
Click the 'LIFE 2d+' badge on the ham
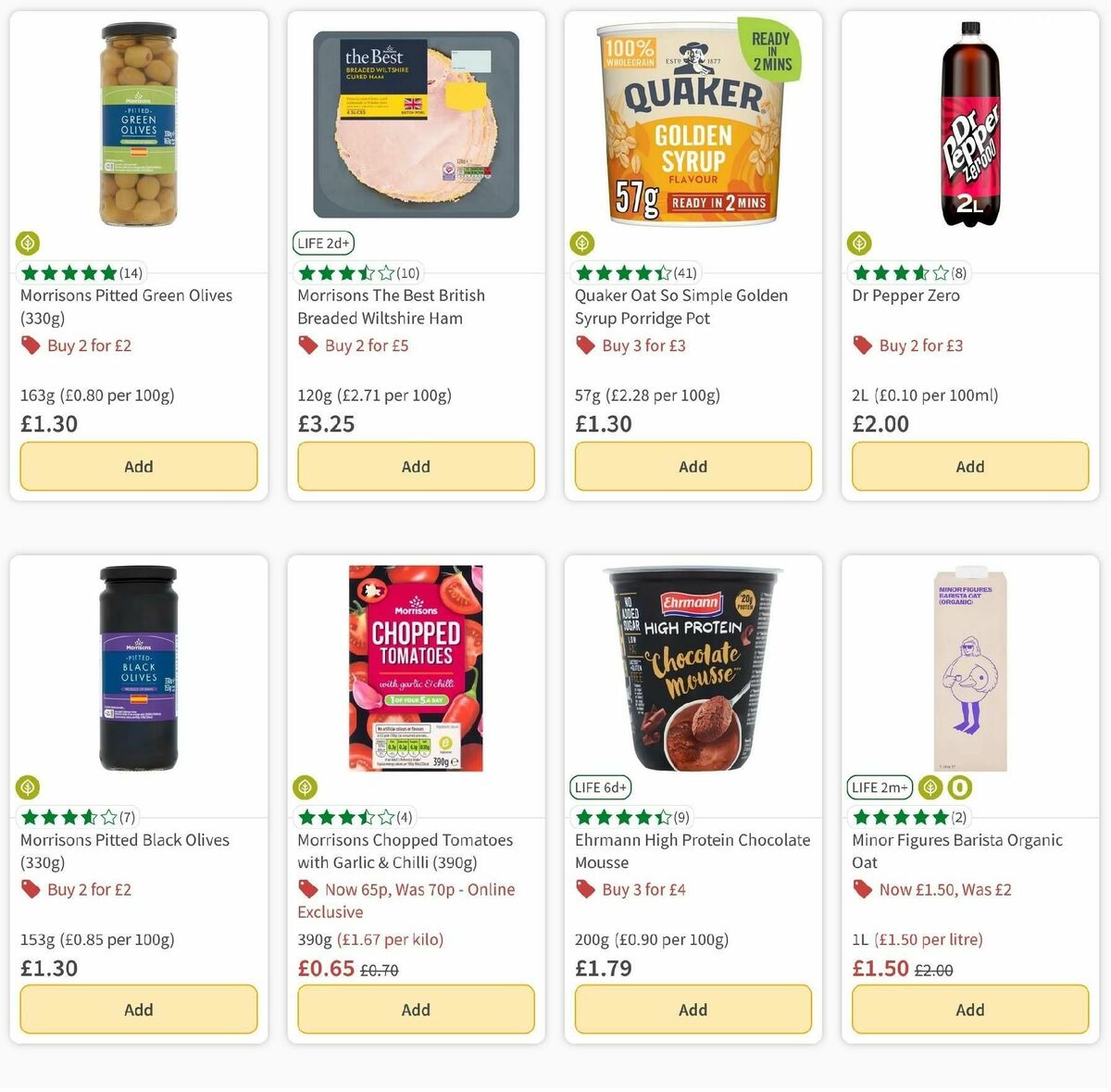(322, 243)
